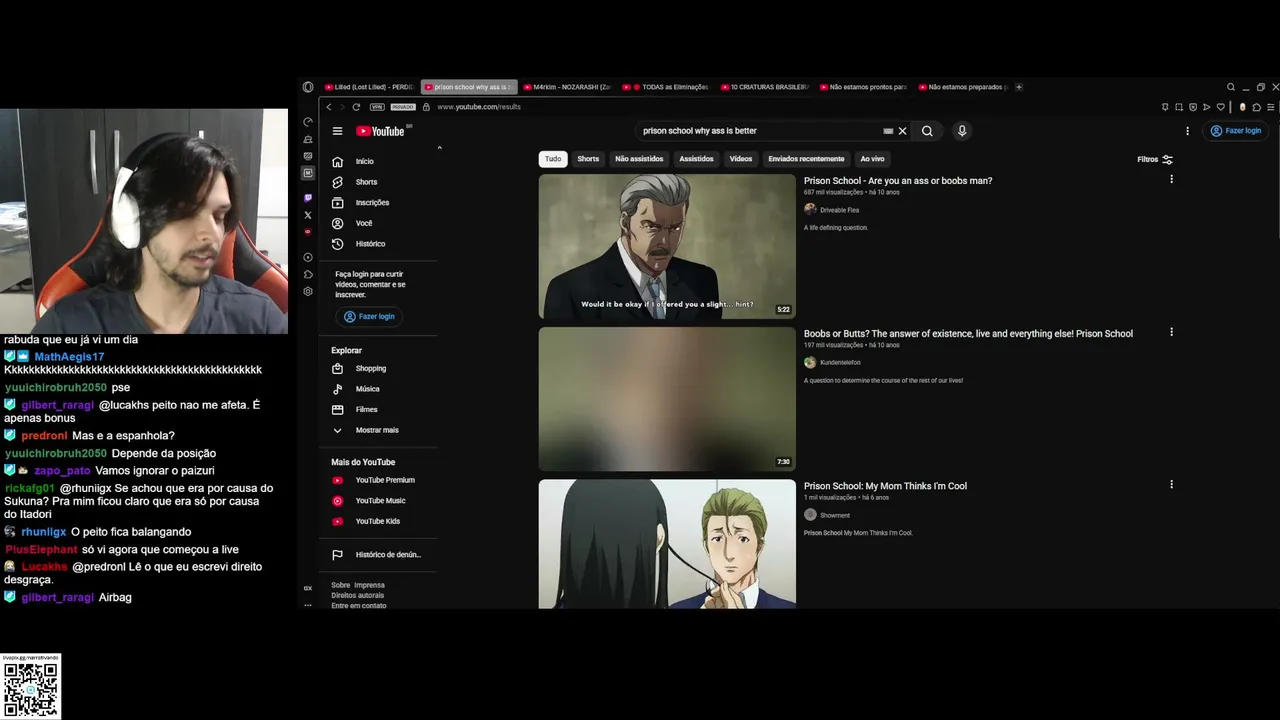The width and height of the screenshot is (1280, 720).
Task: Open browser sidebar settings gear
Action: point(308,292)
